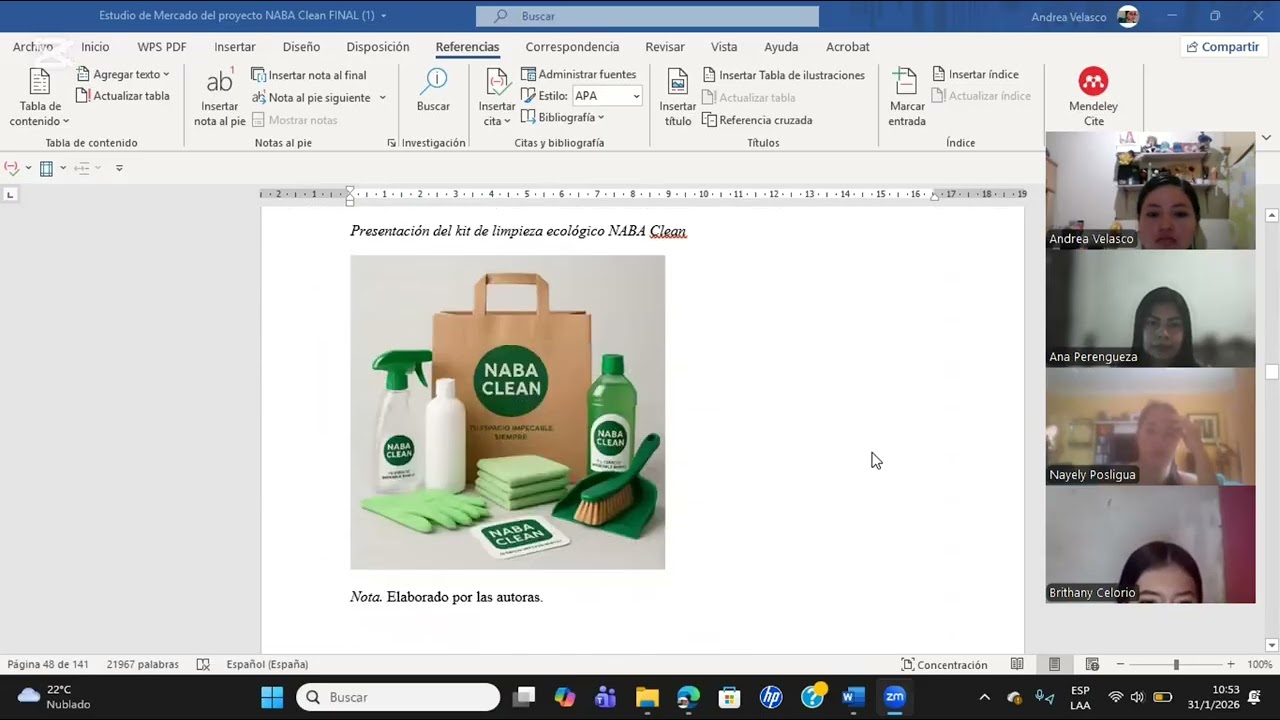This screenshot has height=720, width=1280.
Task: Click the 21967 palabras word count
Action: (143, 664)
